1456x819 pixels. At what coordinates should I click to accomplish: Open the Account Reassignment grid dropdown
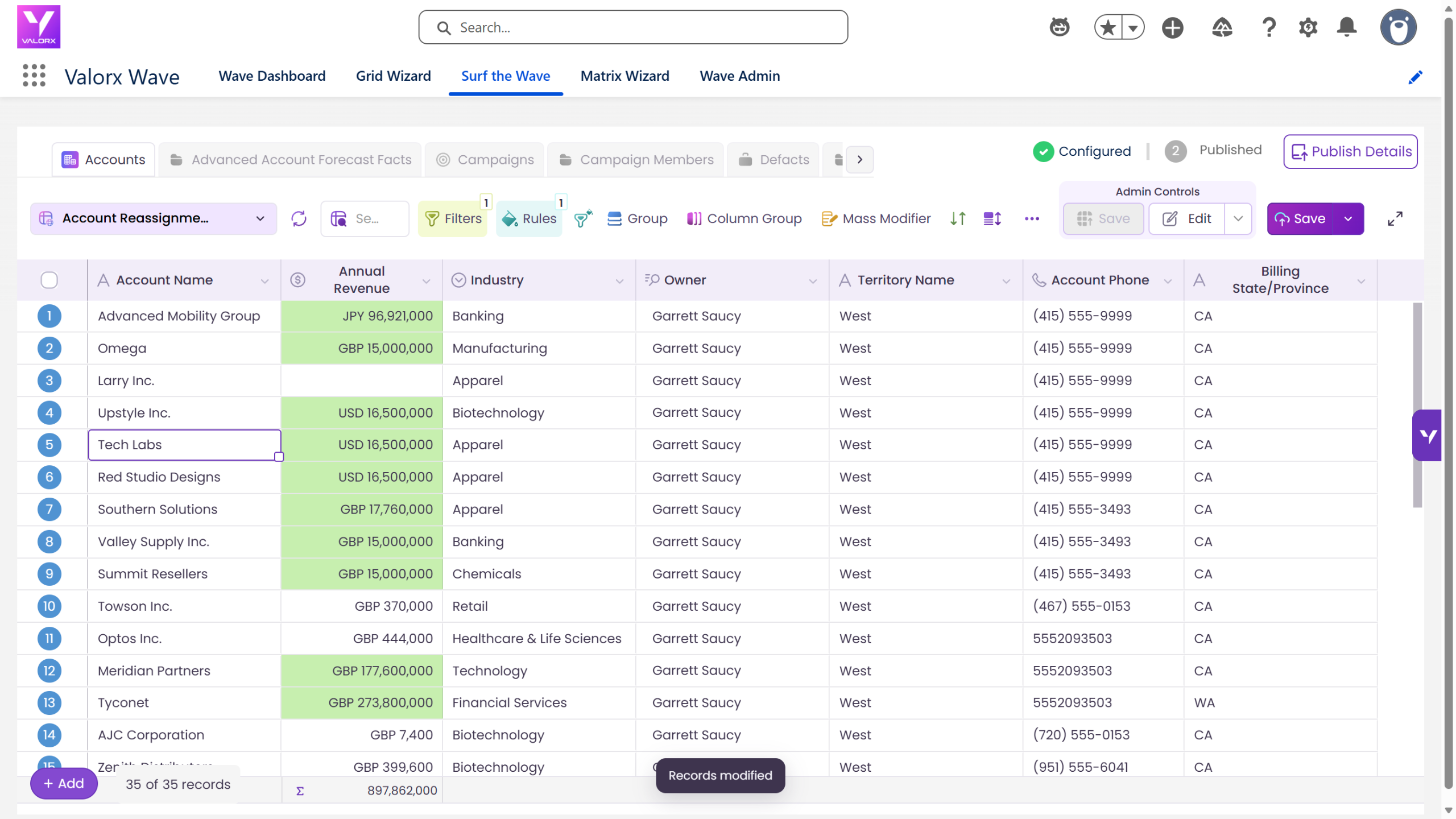click(x=154, y=218)
